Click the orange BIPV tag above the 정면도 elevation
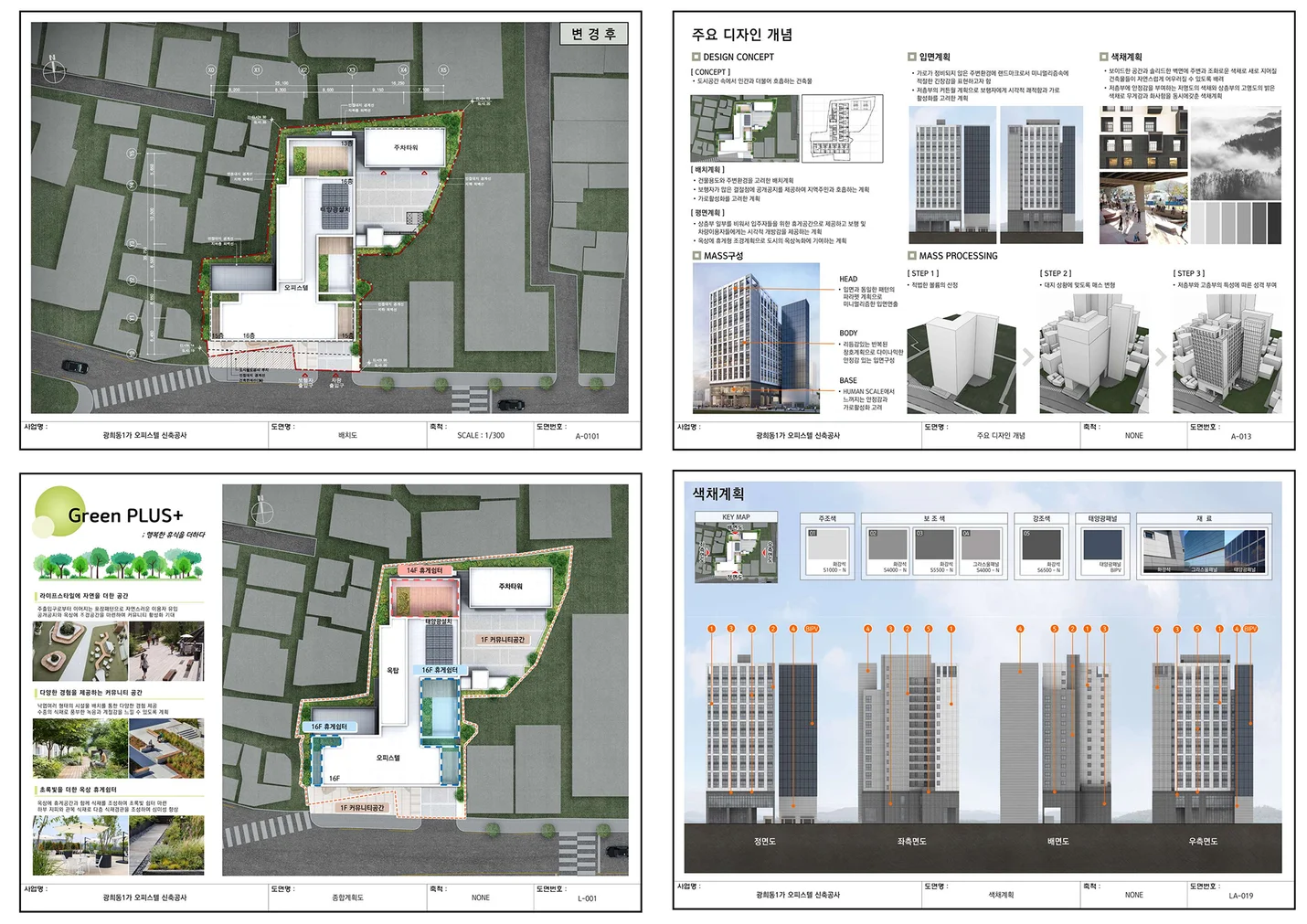 pos(811,629)
